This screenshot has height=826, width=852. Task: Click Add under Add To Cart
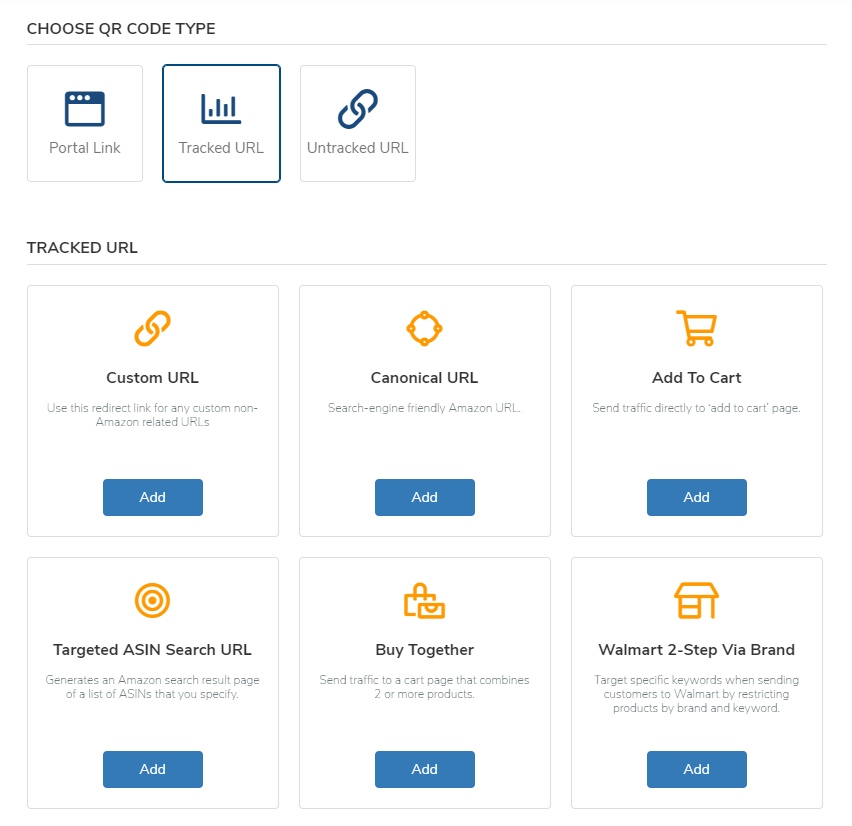696,497
